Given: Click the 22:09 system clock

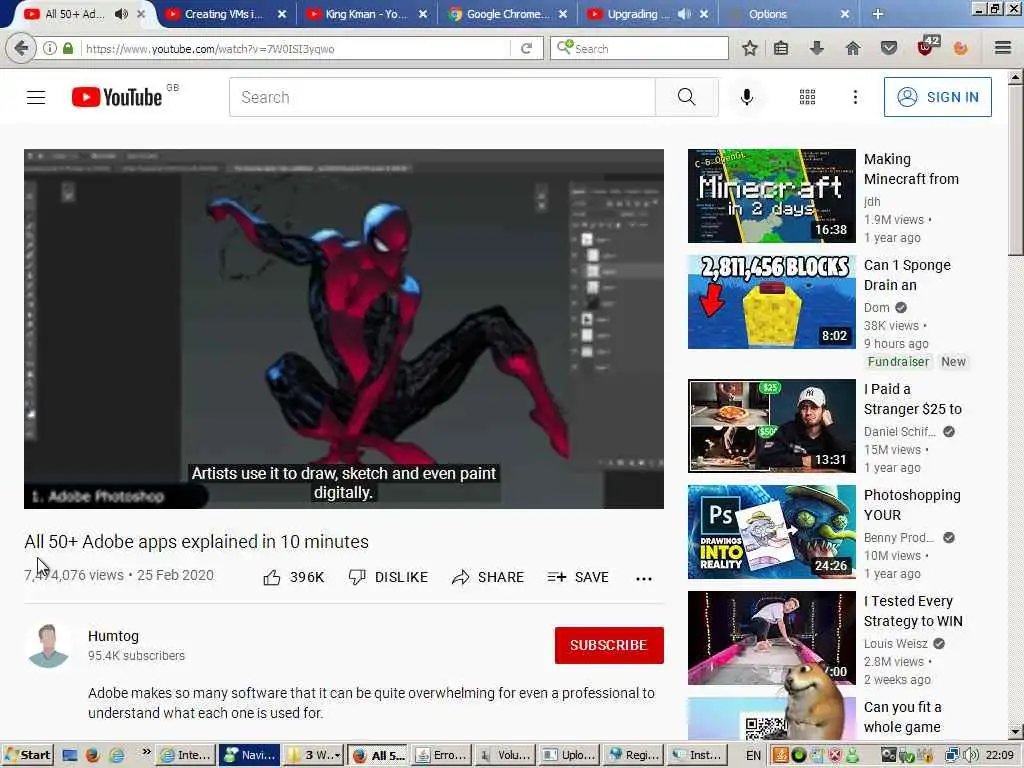Looking at the screenshot, I should click(x=999, y=756).
